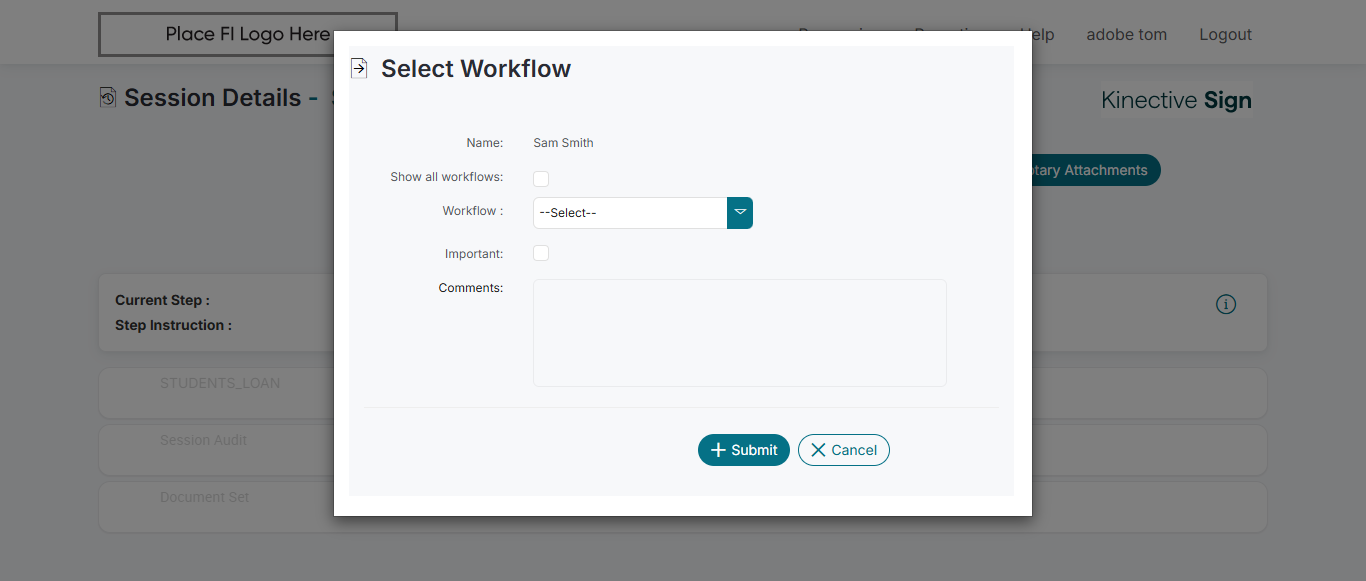Expand the STUDENTS_LOAN section
This screenshot has height=581, width=1366.
pos(220,383)
